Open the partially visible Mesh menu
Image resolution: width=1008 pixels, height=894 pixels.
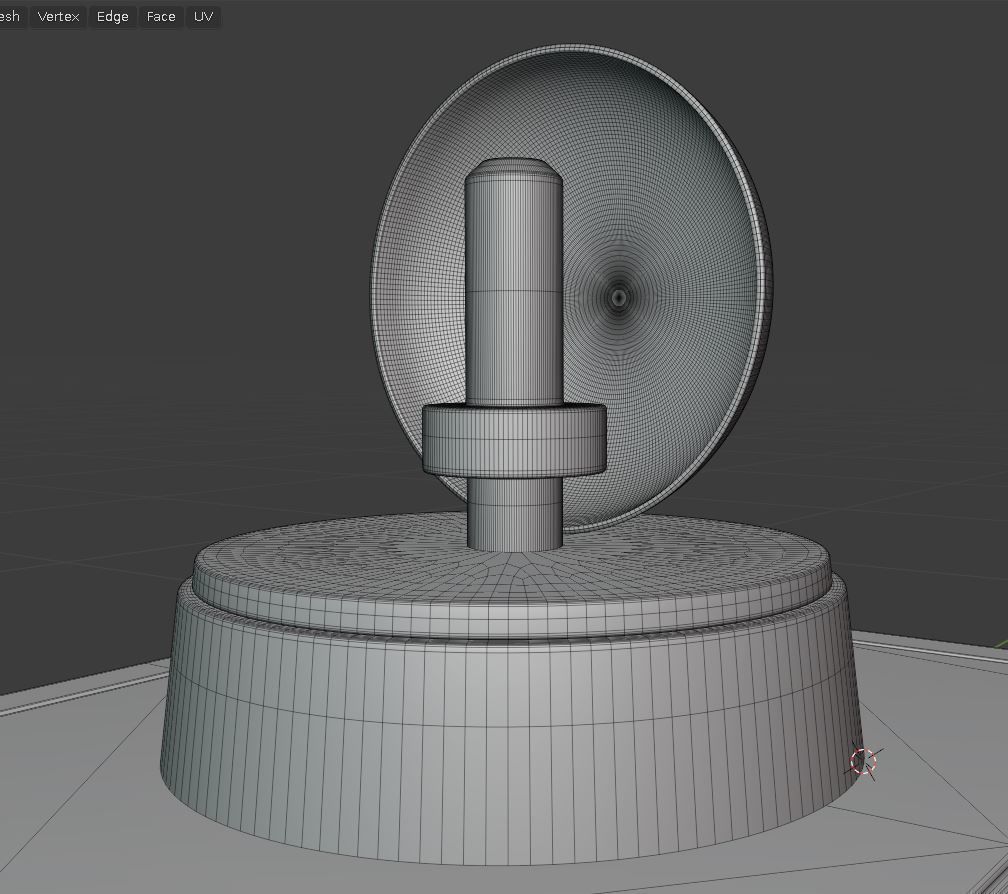point(10,17)
